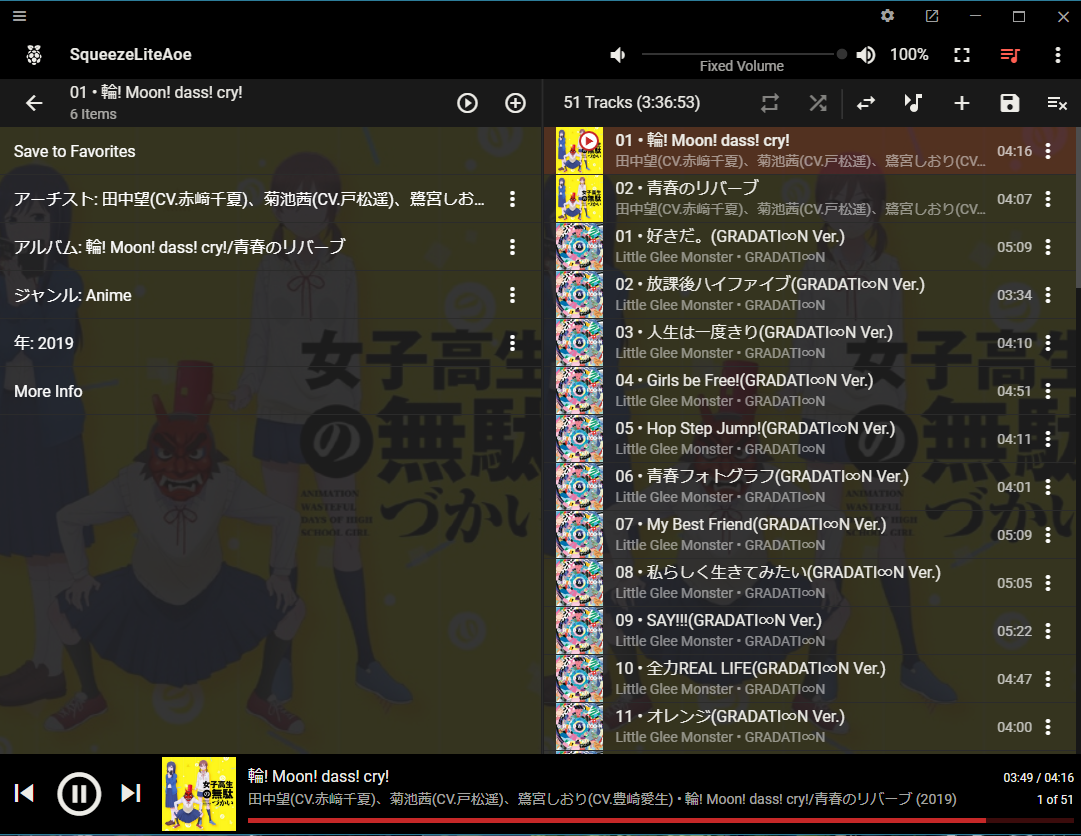Click the 51 Tracks (3:36:53) queue summary
1081x836 pixels.
[632, 103]
